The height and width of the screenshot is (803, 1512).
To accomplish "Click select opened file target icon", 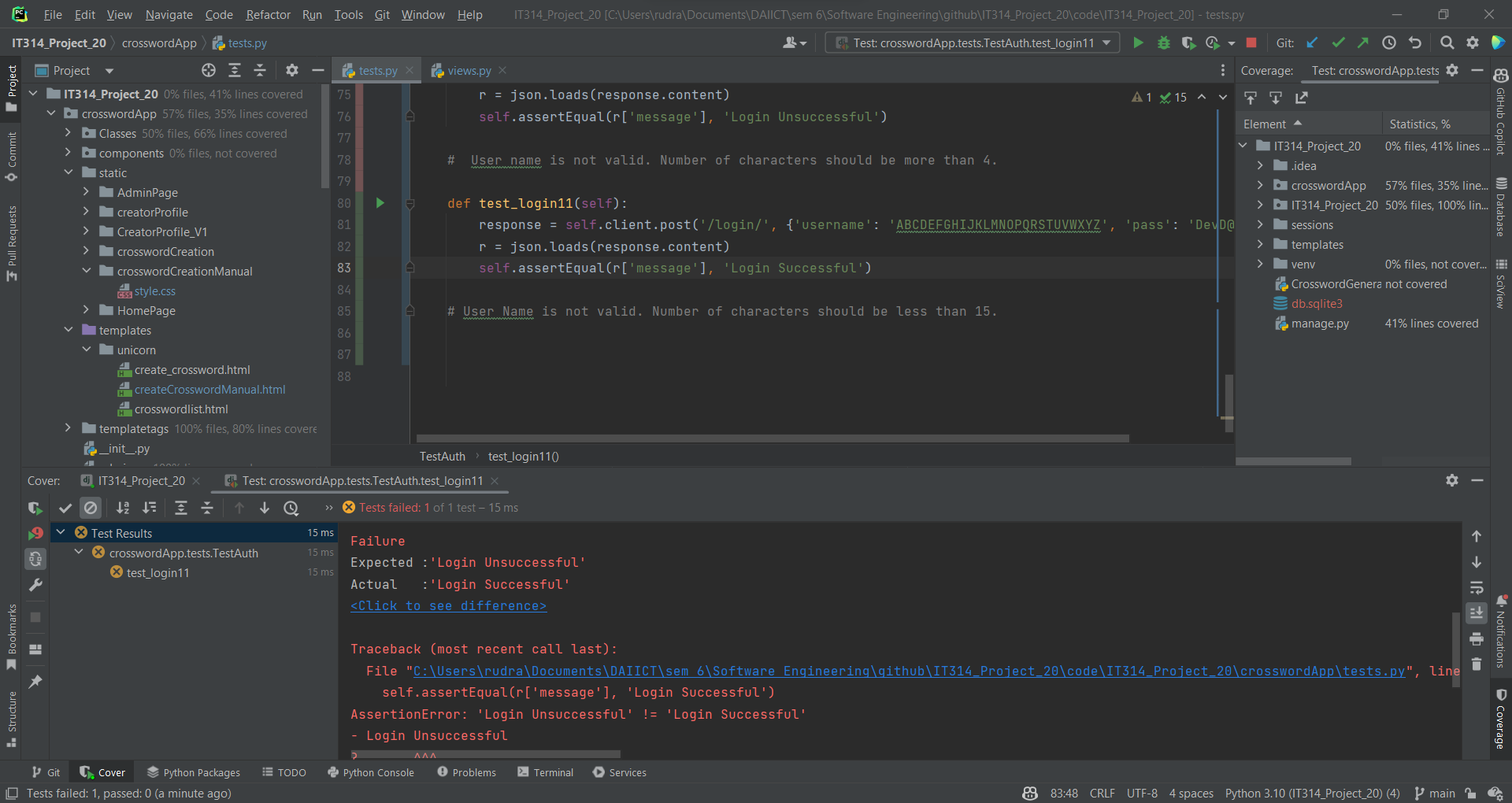I will (x=209, y=70).
